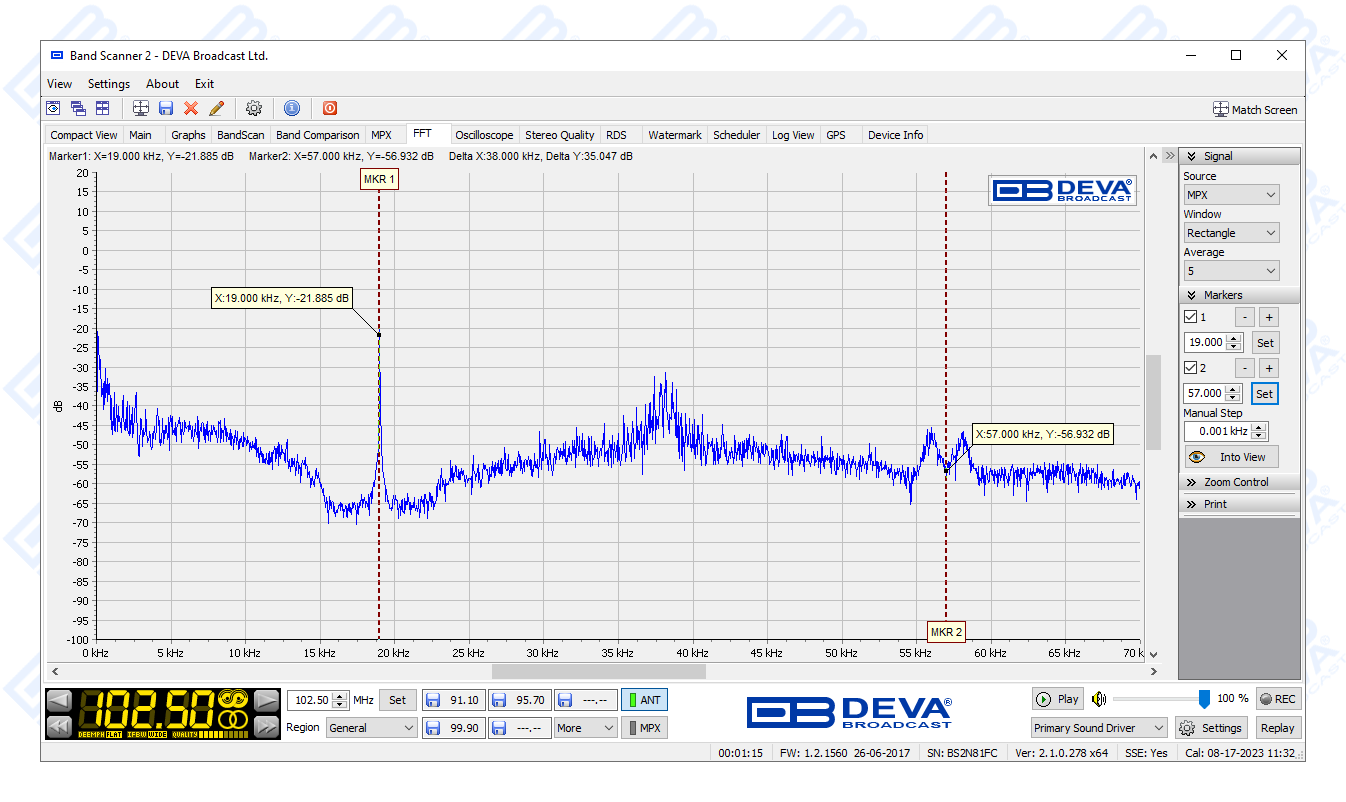The height and width of the screenshot is (802, 1346).
Task: Click the Manual Step input field
Action: pos(1217,432)
